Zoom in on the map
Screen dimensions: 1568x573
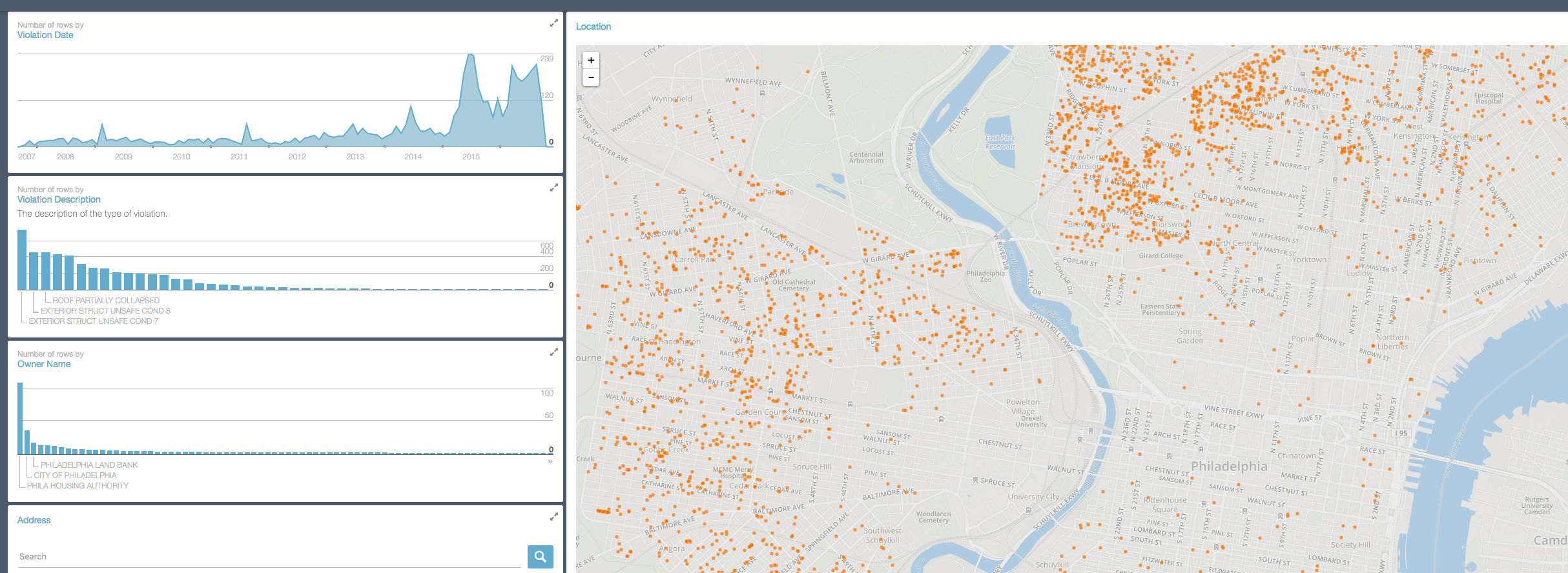[591, 61]
